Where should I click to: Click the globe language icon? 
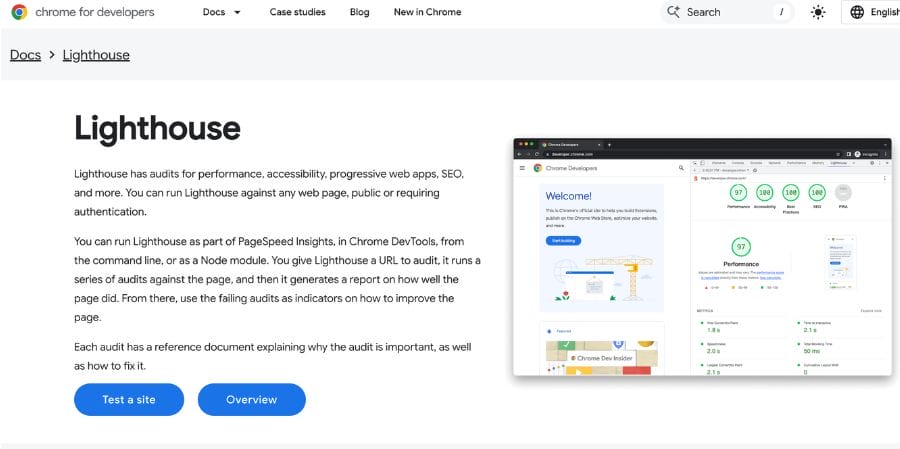pos(857,12)
